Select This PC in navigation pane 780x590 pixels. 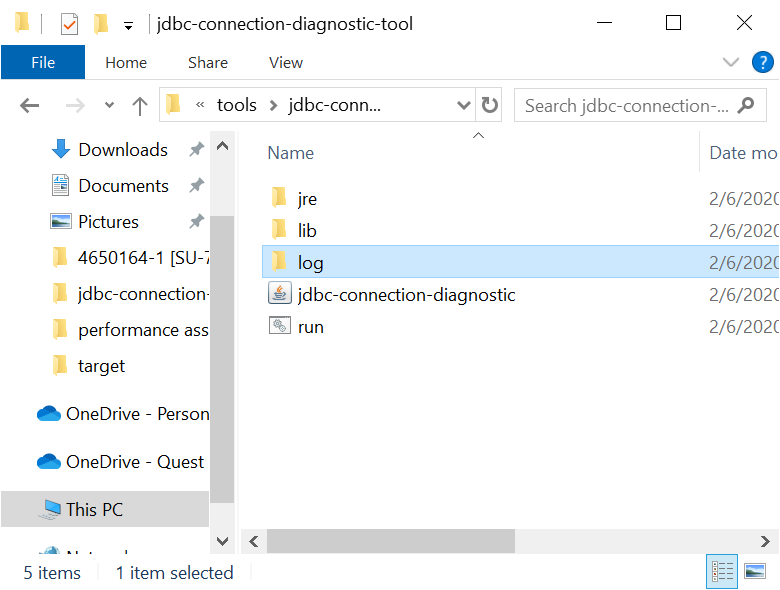click(94, 509)
